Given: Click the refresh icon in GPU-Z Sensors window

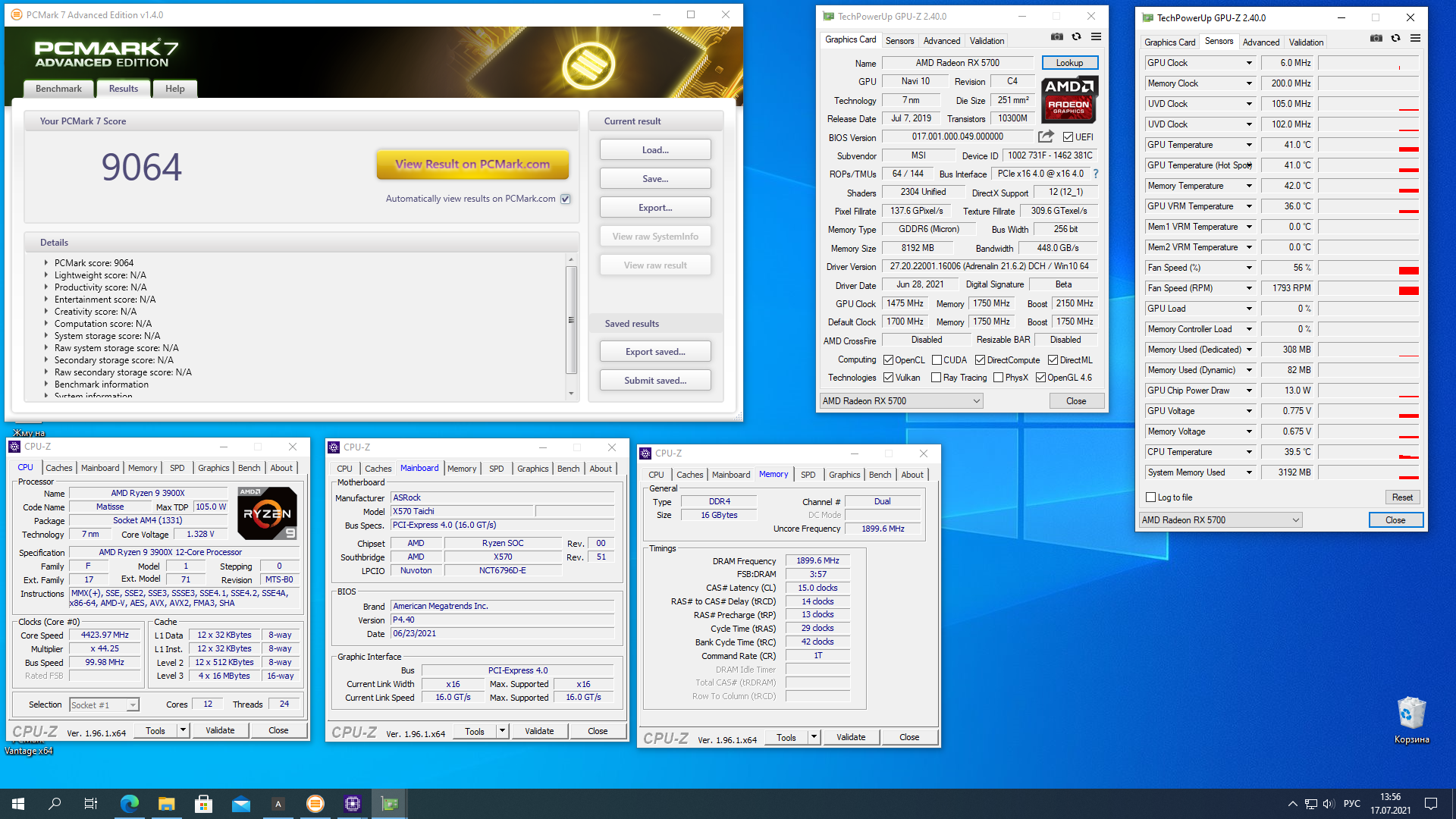Looking at the screenshot, I should 1395,39.
